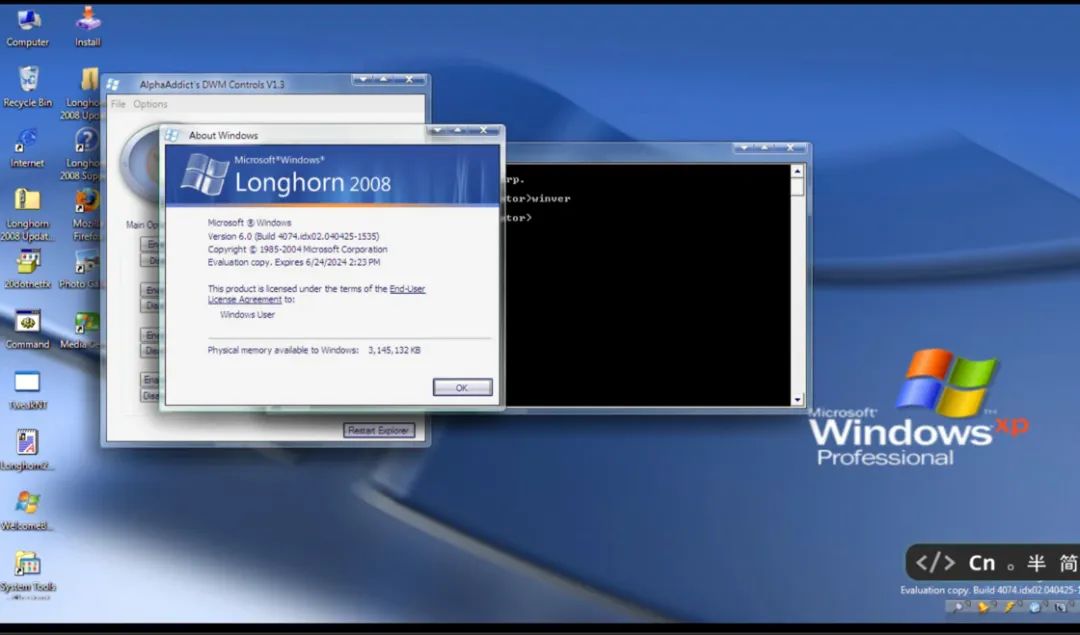Viewport: 1080px width, 635px height.
Task: Click the command prompt scrollbar down arrow
Action: pyautogui.click(x=798, y=399)
